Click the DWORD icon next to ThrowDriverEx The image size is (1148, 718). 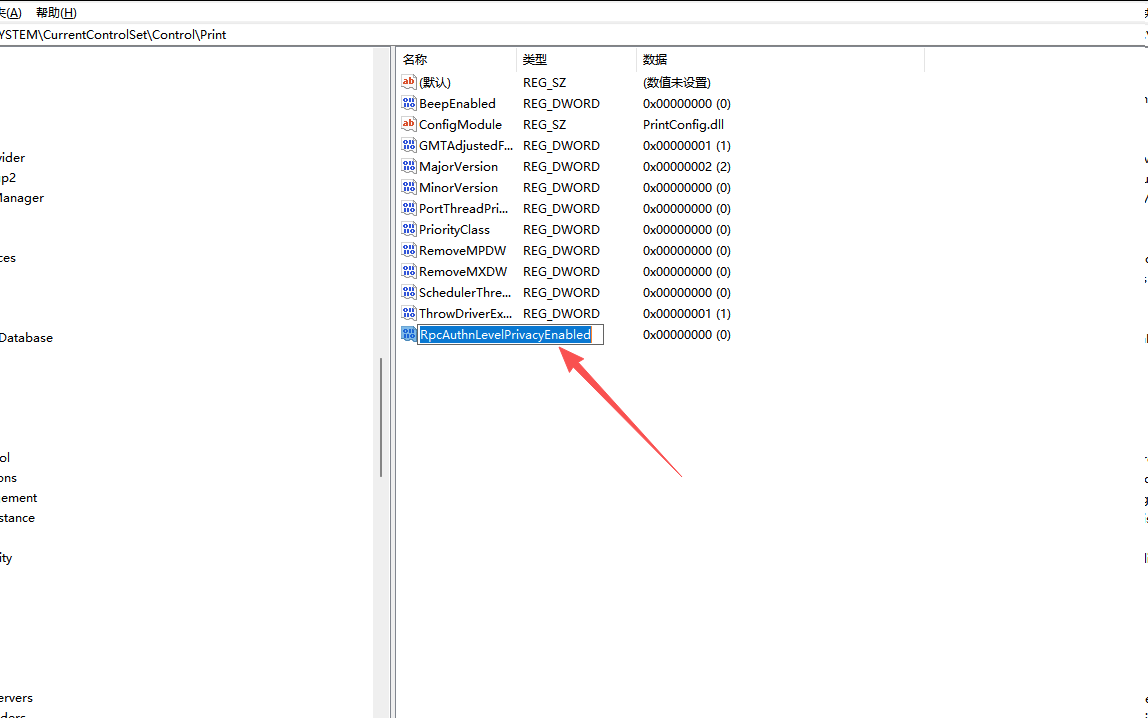tap(408, 313)
